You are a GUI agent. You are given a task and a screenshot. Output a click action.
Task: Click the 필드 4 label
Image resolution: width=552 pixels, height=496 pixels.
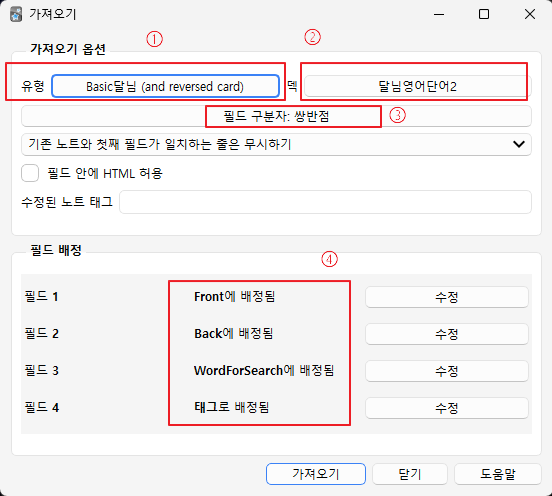click(x=41, y=407)
